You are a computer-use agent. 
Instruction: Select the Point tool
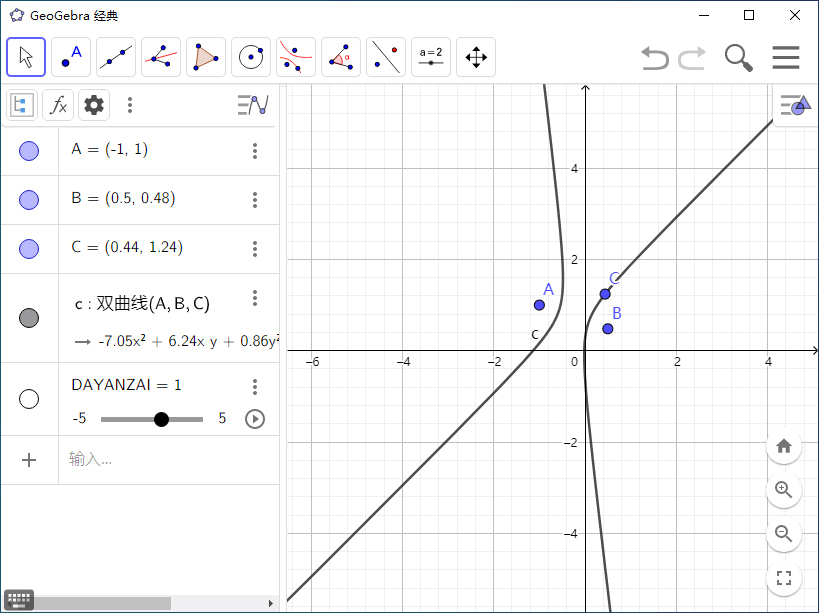coord(70,57)
